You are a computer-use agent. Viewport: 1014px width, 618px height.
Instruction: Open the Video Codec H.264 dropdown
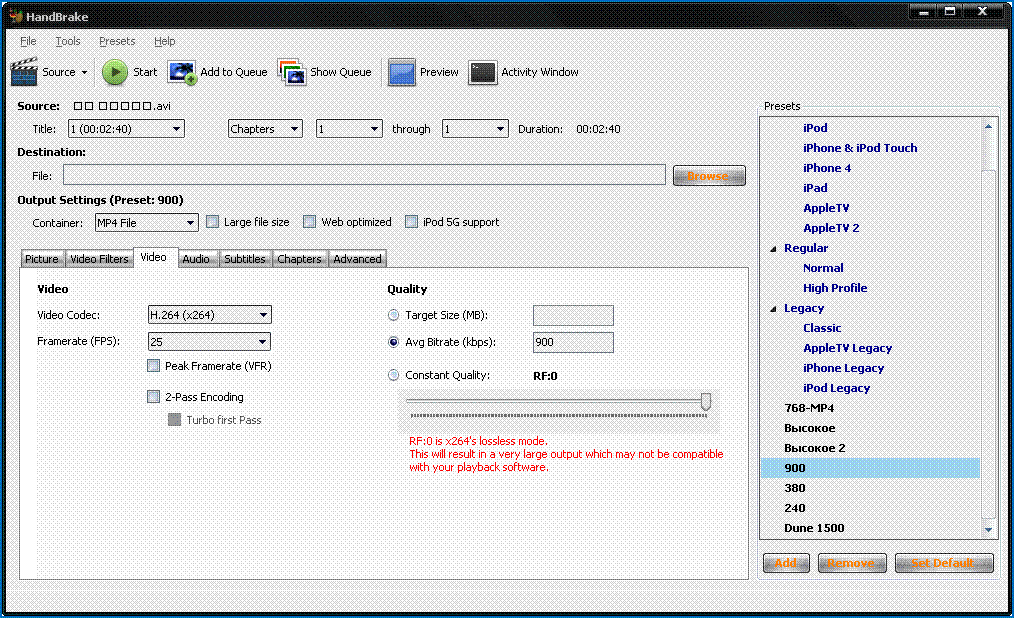click(210, 315)
